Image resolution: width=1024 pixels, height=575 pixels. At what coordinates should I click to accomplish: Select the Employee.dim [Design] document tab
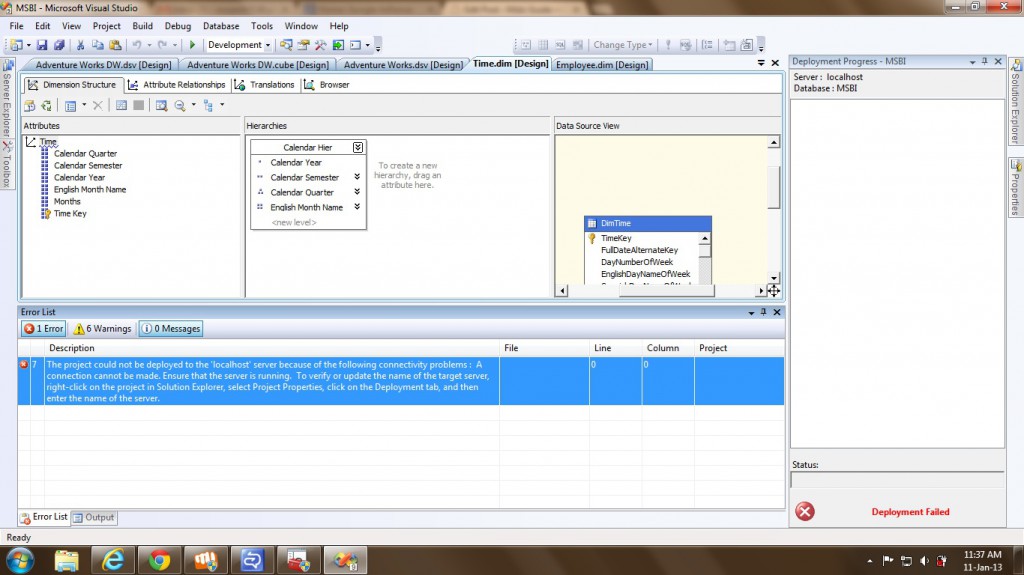602,65
